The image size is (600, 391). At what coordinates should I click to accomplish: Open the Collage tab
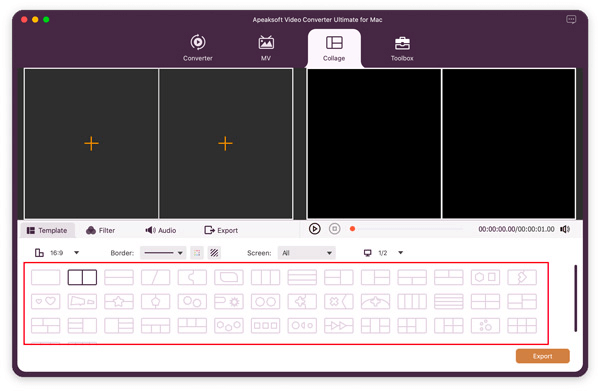334,48
